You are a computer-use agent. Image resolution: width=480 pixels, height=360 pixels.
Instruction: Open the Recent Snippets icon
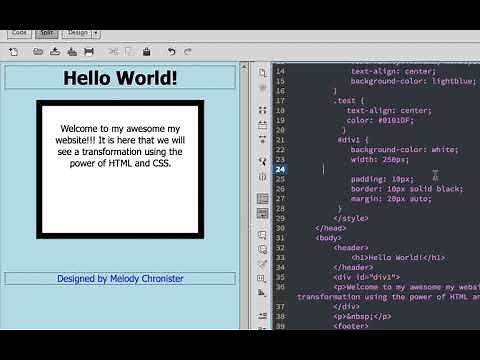coord(263,278)
